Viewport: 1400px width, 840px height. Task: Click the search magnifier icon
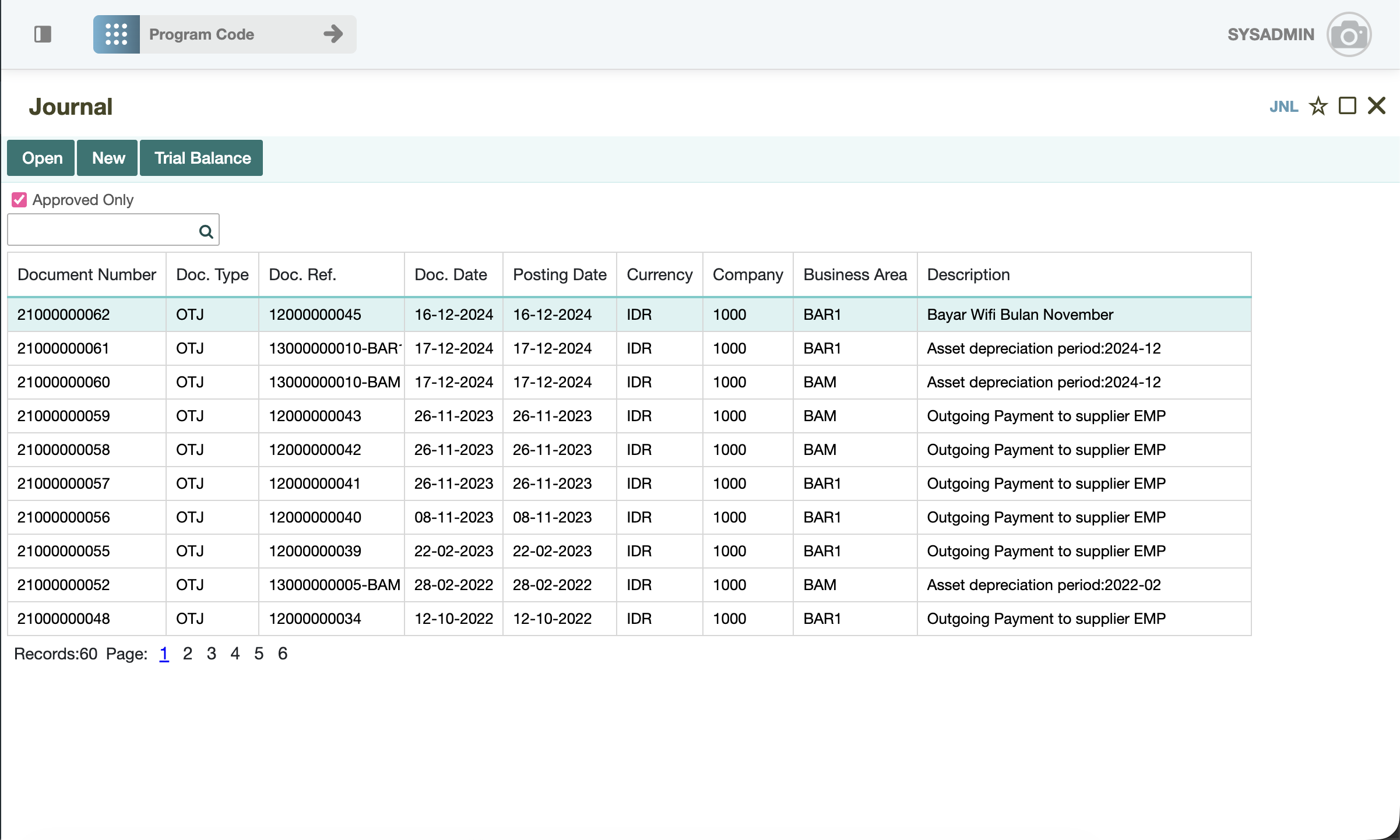(206, 231)
